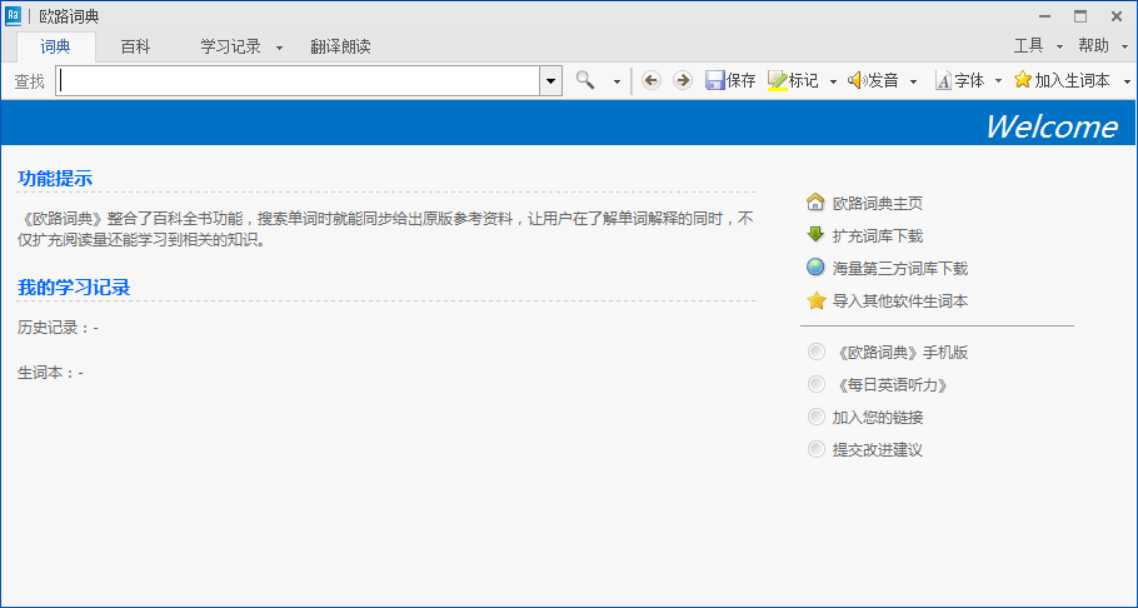Open the search box history dropdown

click(x=550, y=81)
